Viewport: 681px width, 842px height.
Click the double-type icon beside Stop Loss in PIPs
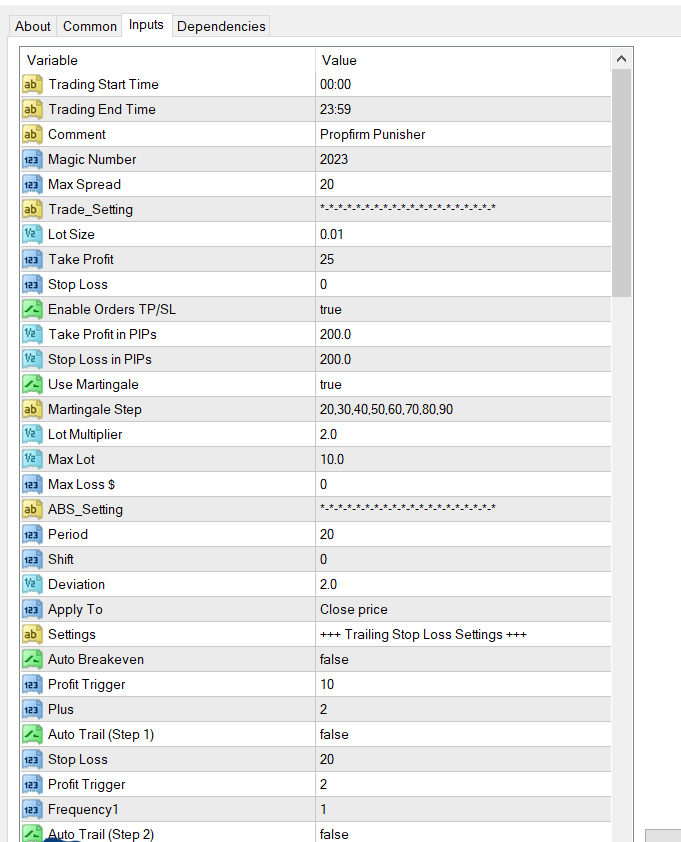click(x=32, y=359)
